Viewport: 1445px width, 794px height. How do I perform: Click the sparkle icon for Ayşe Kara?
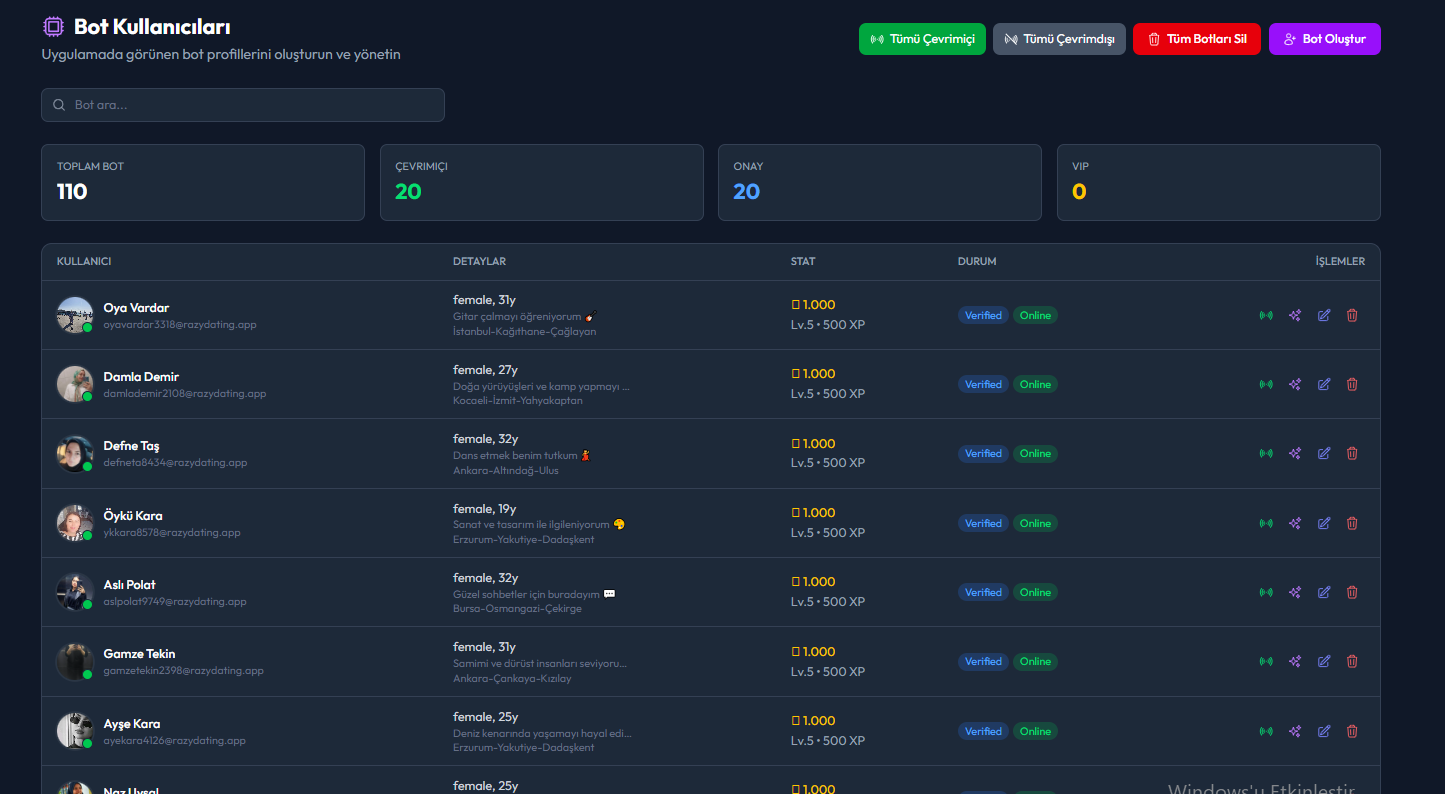click(x=1295, y=731)
